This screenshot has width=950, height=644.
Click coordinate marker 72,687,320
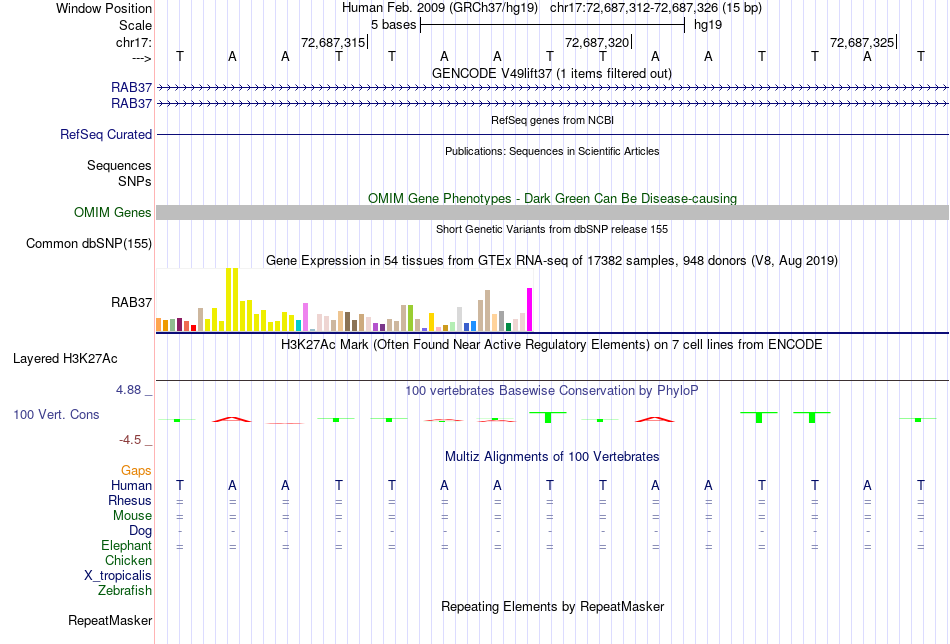597,42
